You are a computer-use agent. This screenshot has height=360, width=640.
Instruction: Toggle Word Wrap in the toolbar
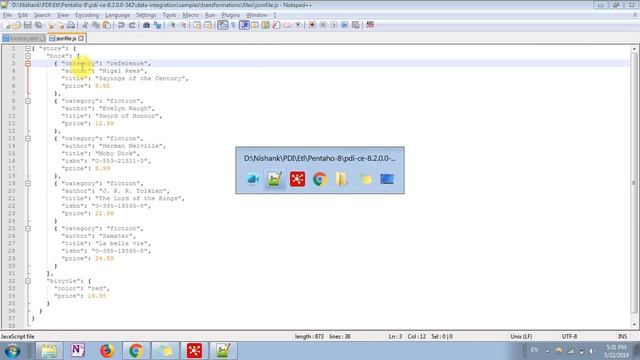[x=222, y=25]
